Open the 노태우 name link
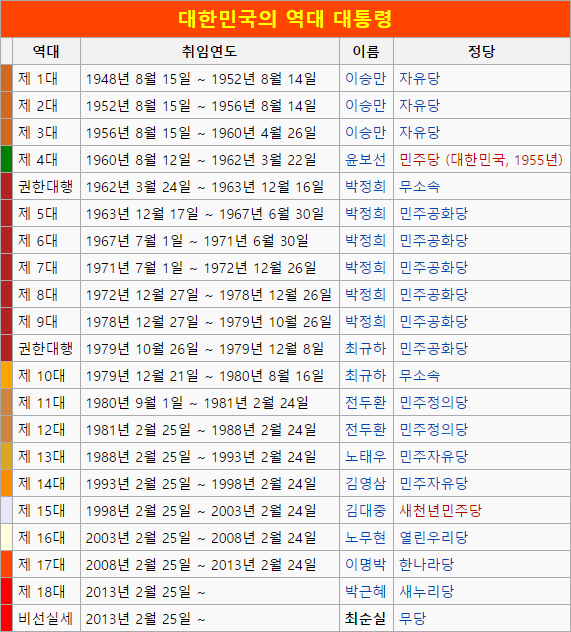 (365, 456)
